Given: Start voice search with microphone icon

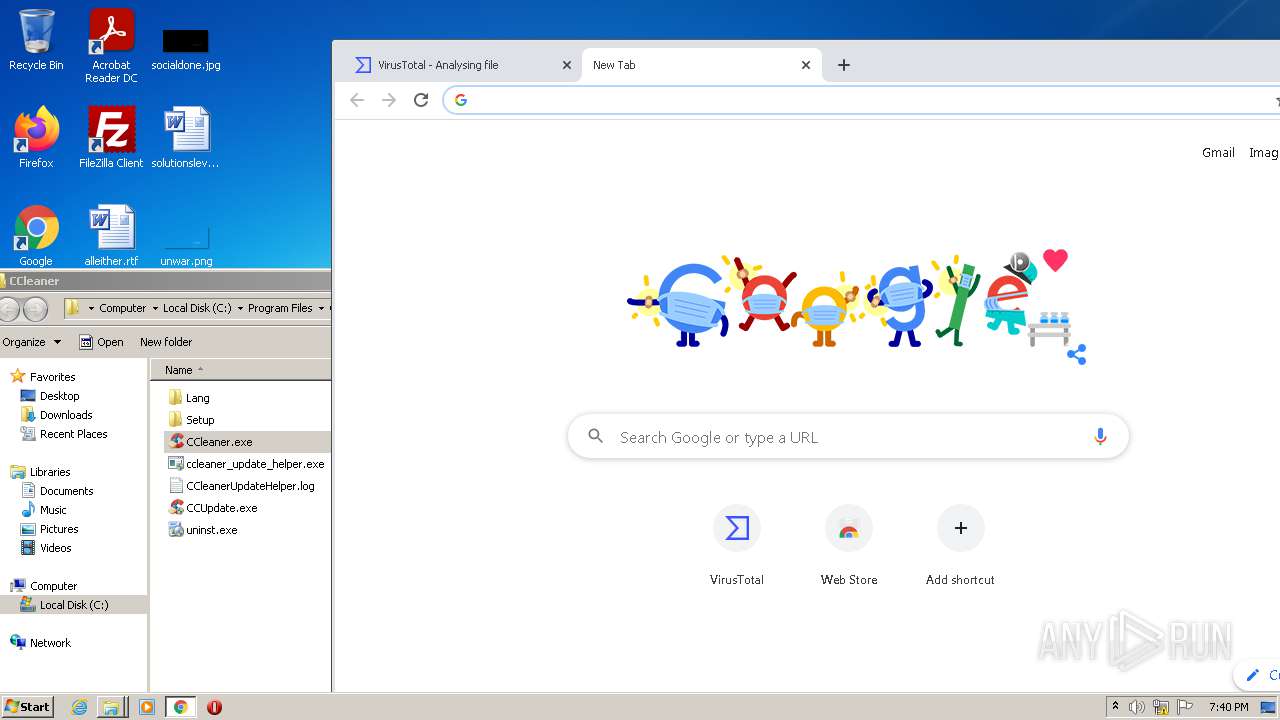Looking at the screenshot, I should tap(1100, 437).
